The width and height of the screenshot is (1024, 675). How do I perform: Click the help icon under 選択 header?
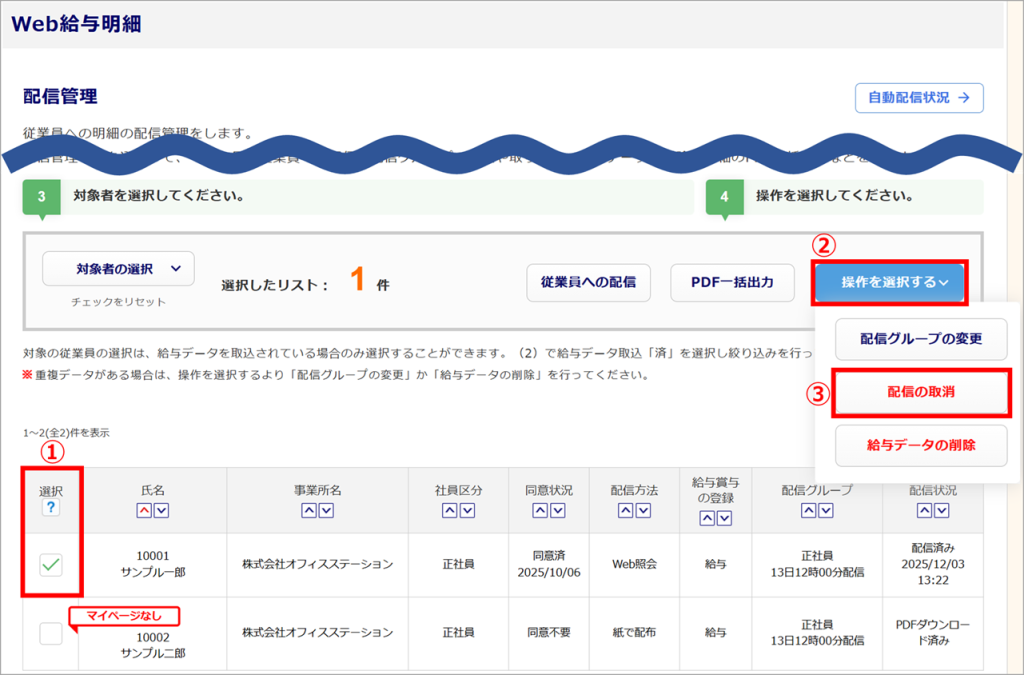[x=51, y=509]
